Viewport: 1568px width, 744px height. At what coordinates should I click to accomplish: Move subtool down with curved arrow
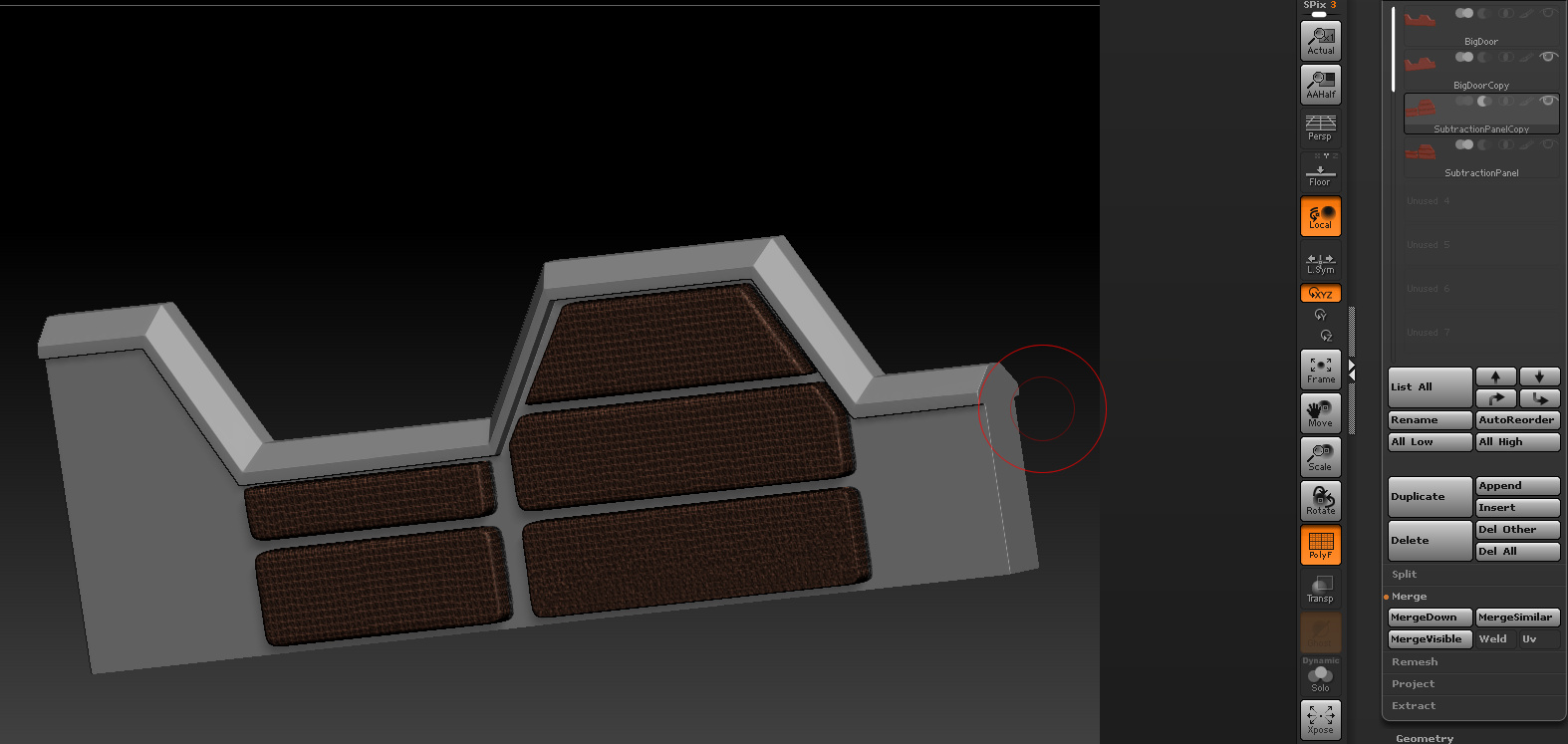[1539, 398]
